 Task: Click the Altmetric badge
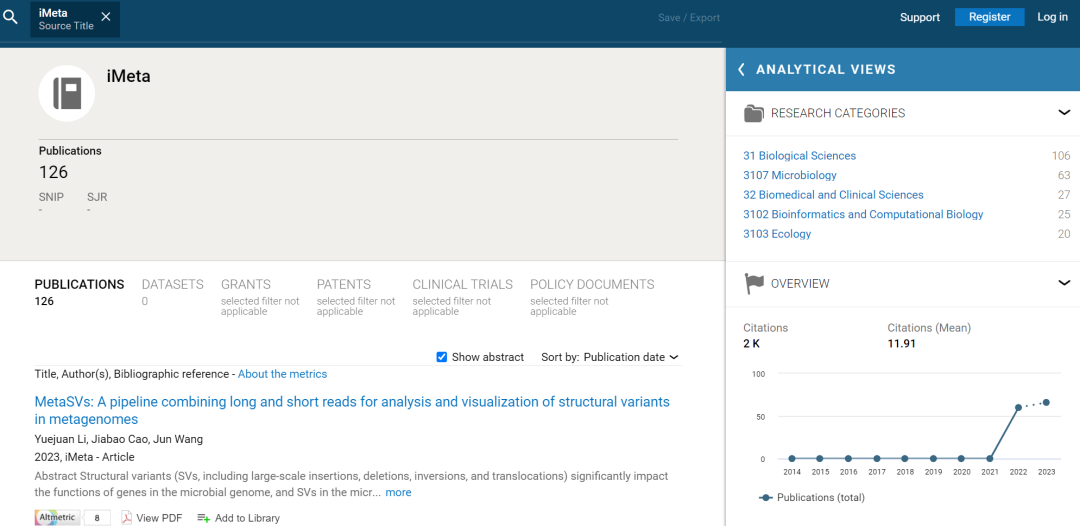tap(59, 518)
